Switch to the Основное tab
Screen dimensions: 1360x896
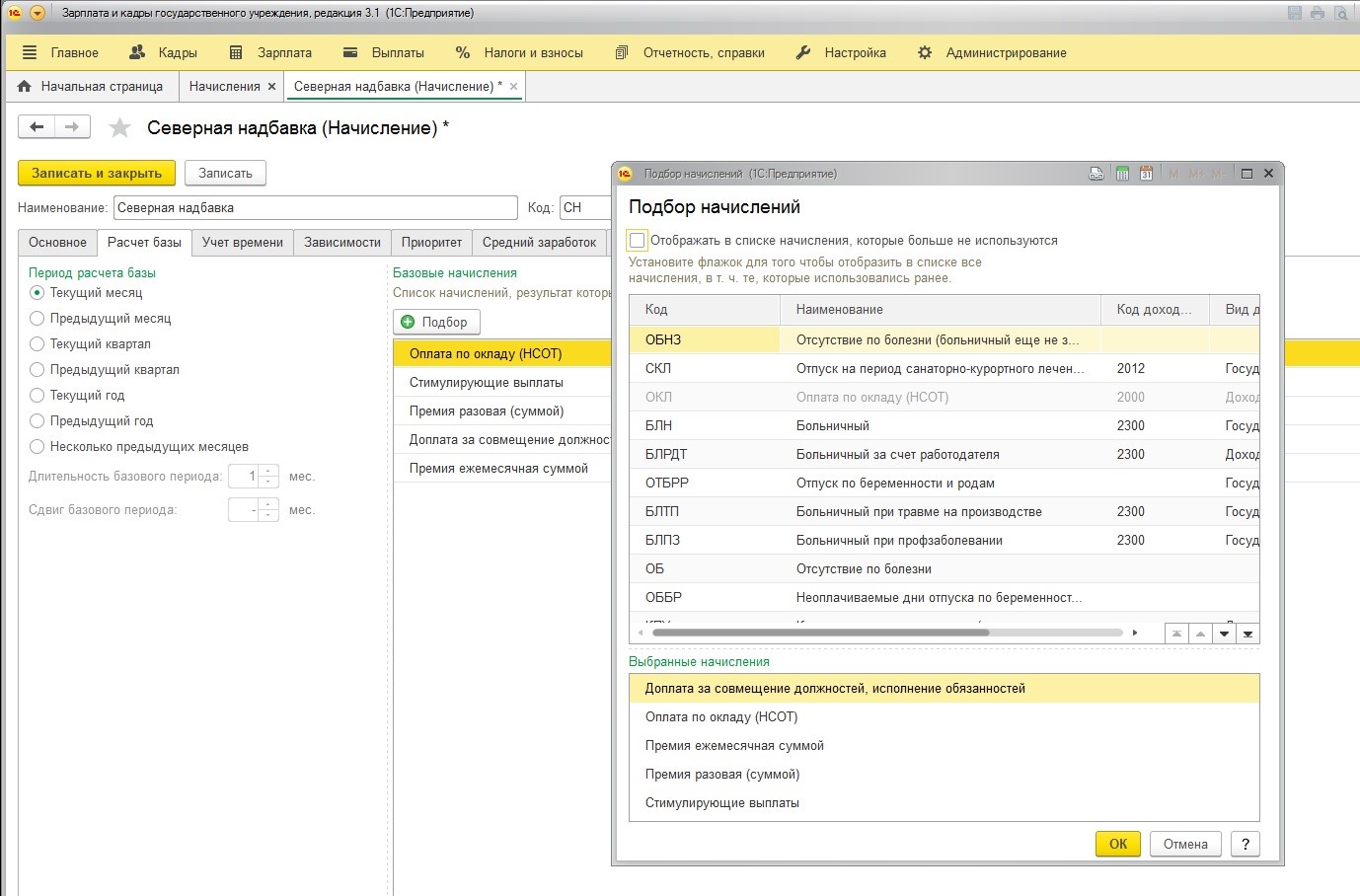(57, 243)
